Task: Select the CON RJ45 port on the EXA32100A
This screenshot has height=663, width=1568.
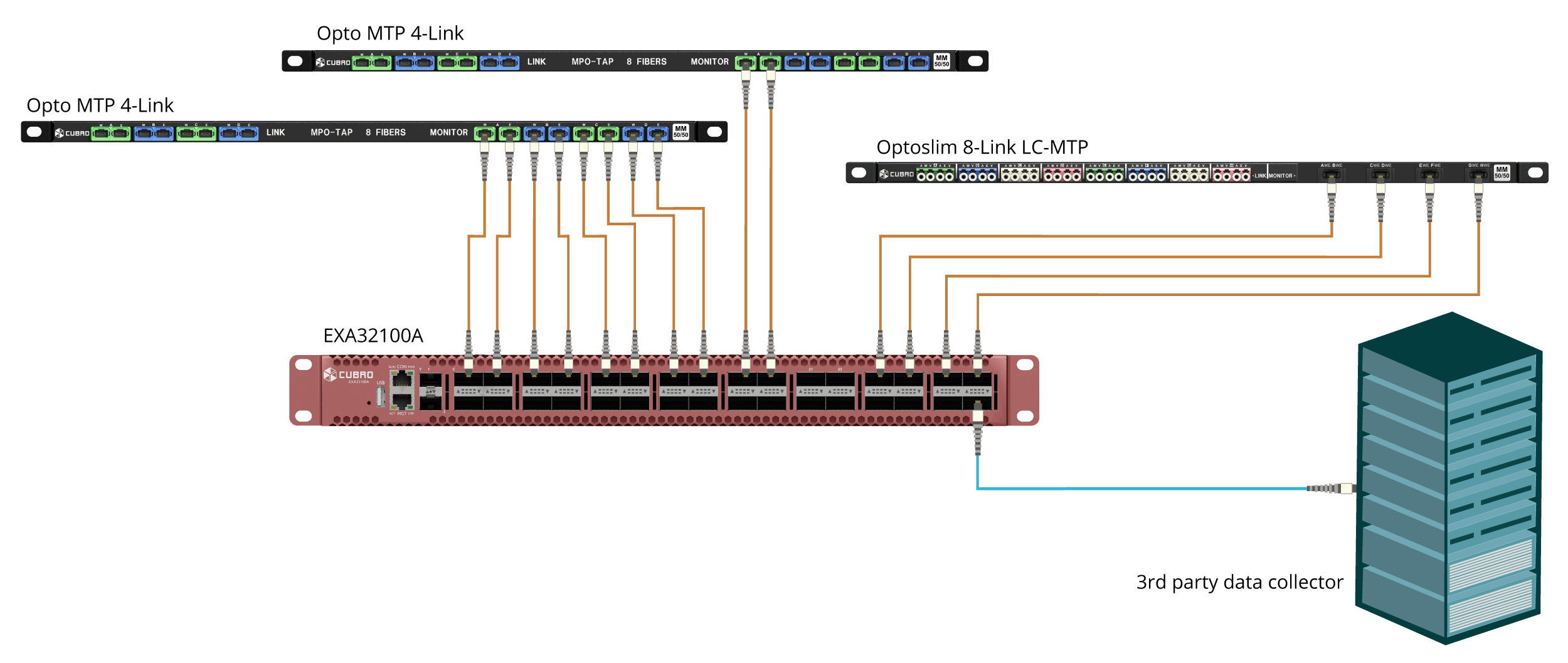Action: (402, 378)
